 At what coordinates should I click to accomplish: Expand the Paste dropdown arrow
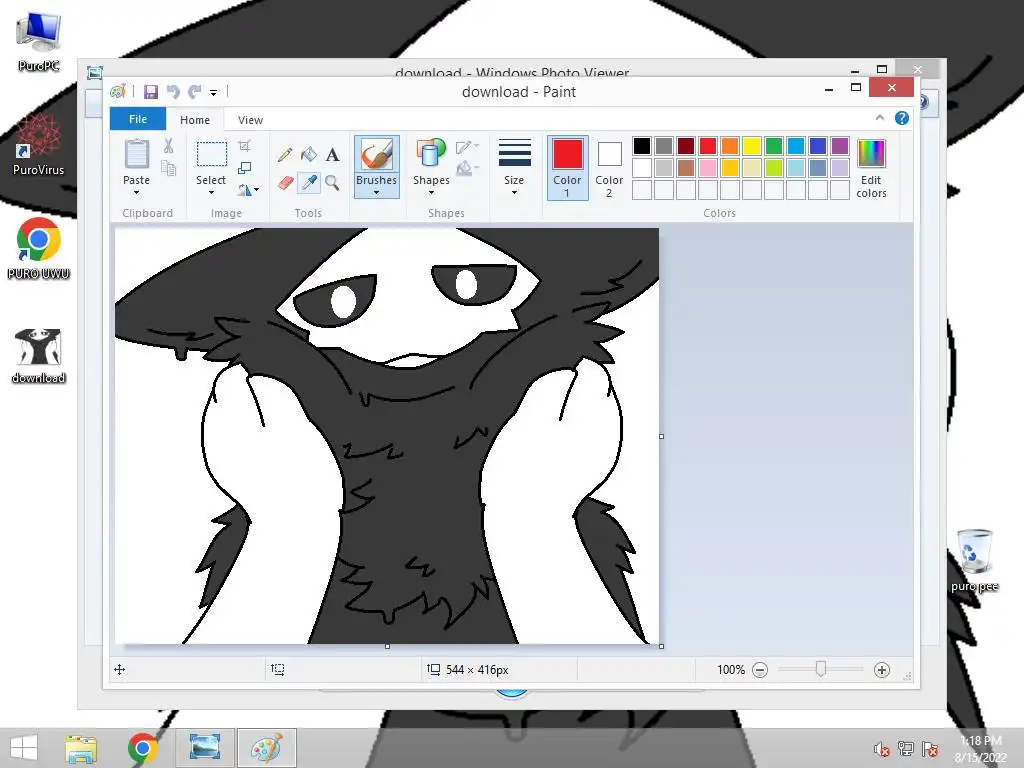click(x=136, y=193)
